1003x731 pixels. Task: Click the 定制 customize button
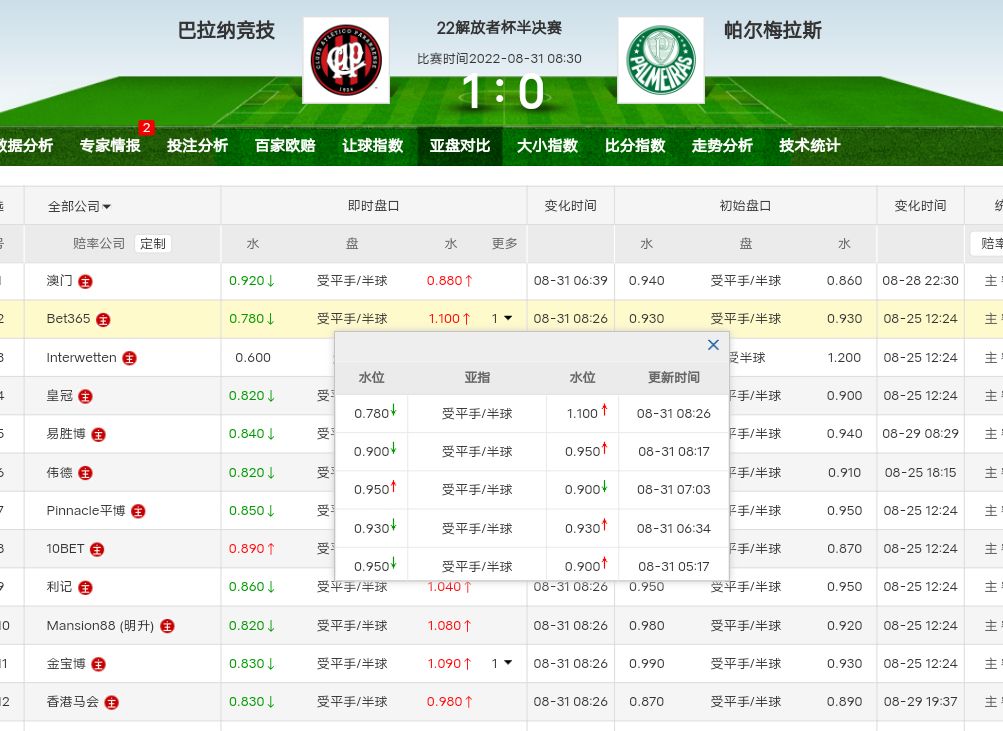[x=153, y=243]
